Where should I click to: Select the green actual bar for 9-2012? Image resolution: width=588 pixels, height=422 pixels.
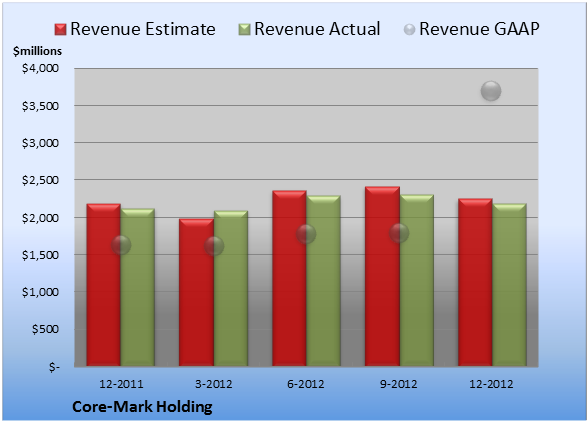tap(417, 280)
